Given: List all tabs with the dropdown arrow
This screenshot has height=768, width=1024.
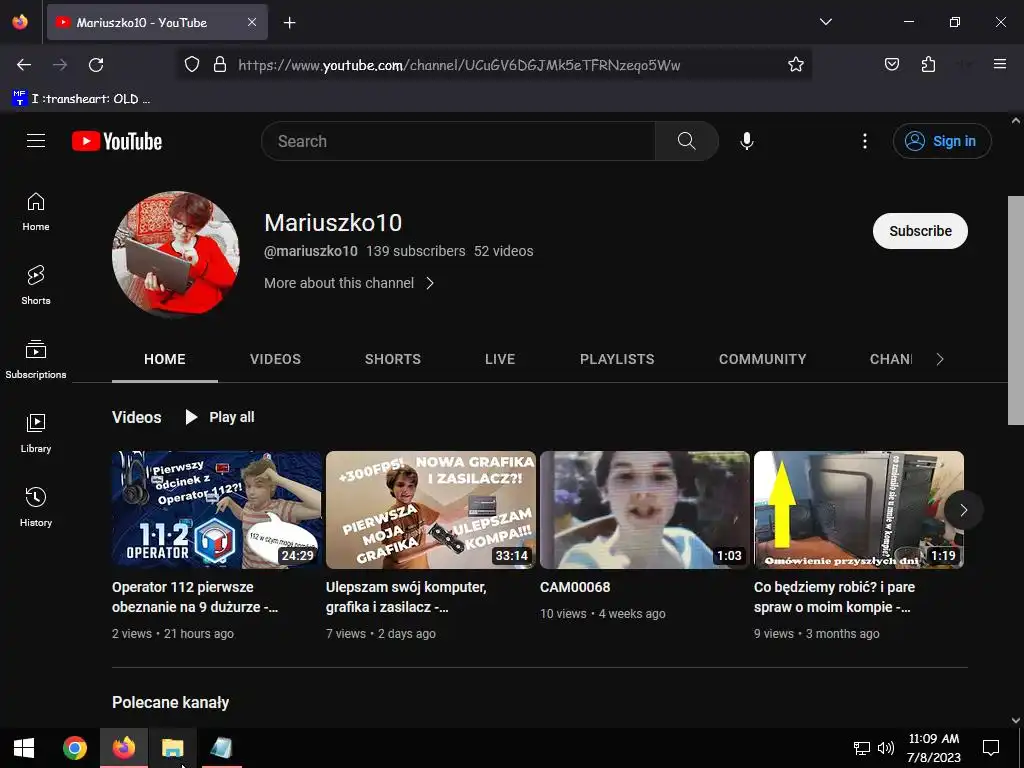Looking at the screenshot, I should pos(825,22).
